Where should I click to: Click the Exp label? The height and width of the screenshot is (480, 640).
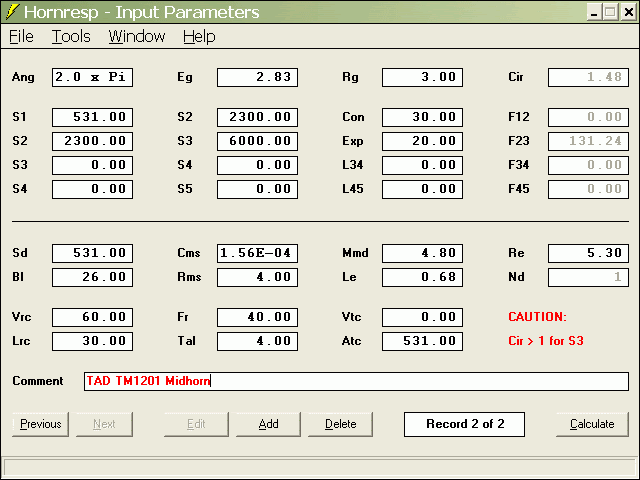(x=353, y=141)
